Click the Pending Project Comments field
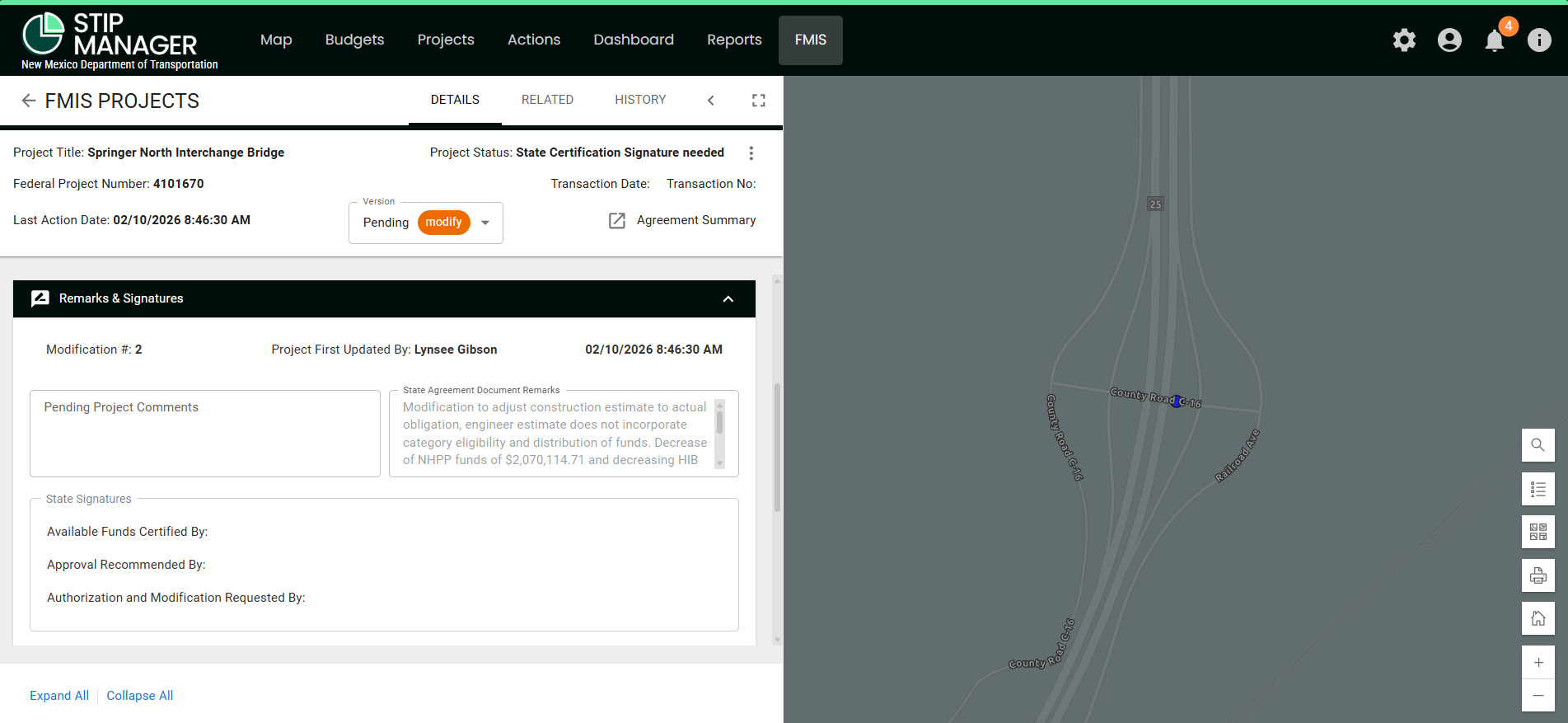The width and height of the screenshot is (1568, 723). tap(205, 434)
